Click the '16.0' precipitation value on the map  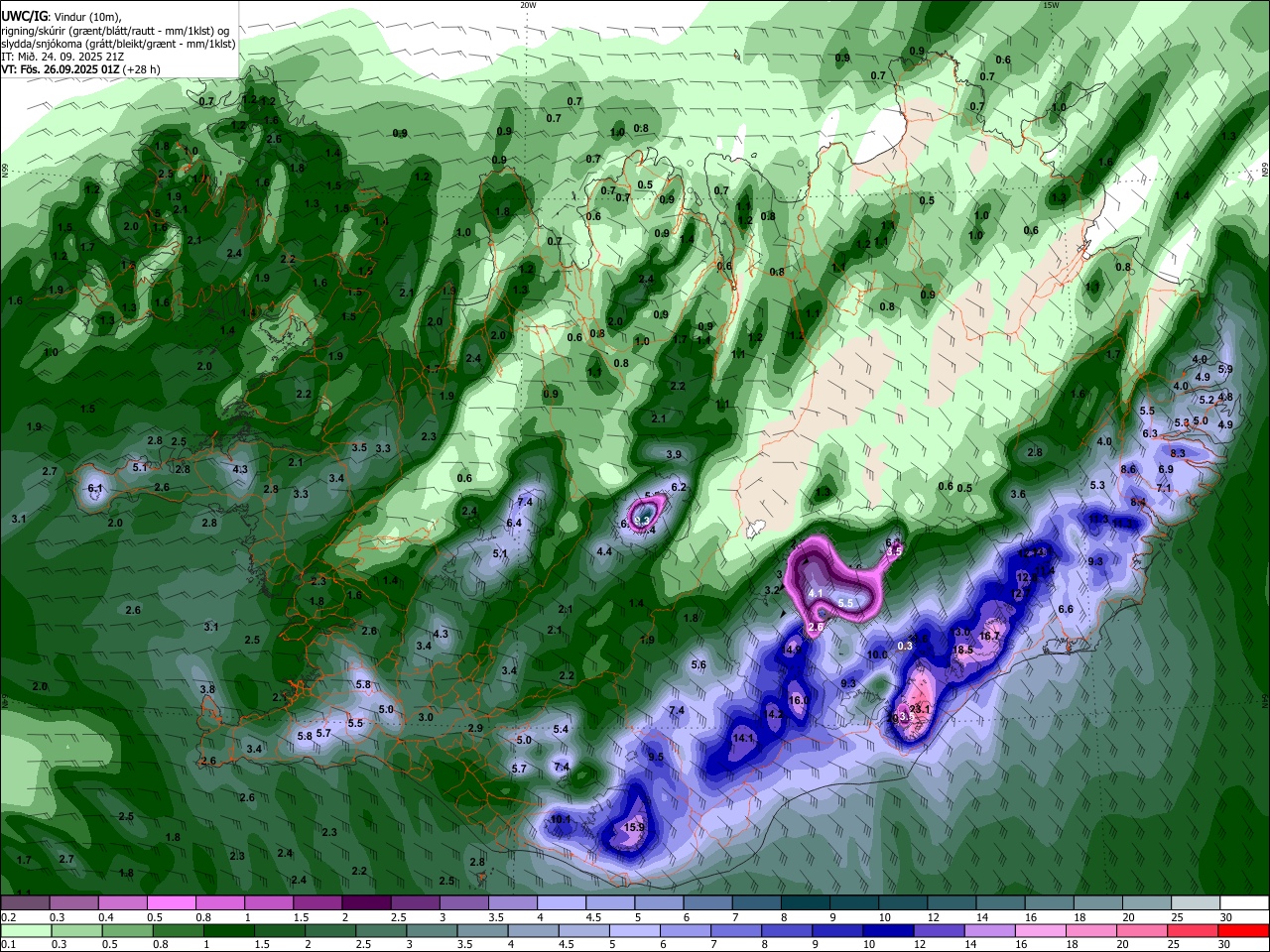click(x=799, y=700)
